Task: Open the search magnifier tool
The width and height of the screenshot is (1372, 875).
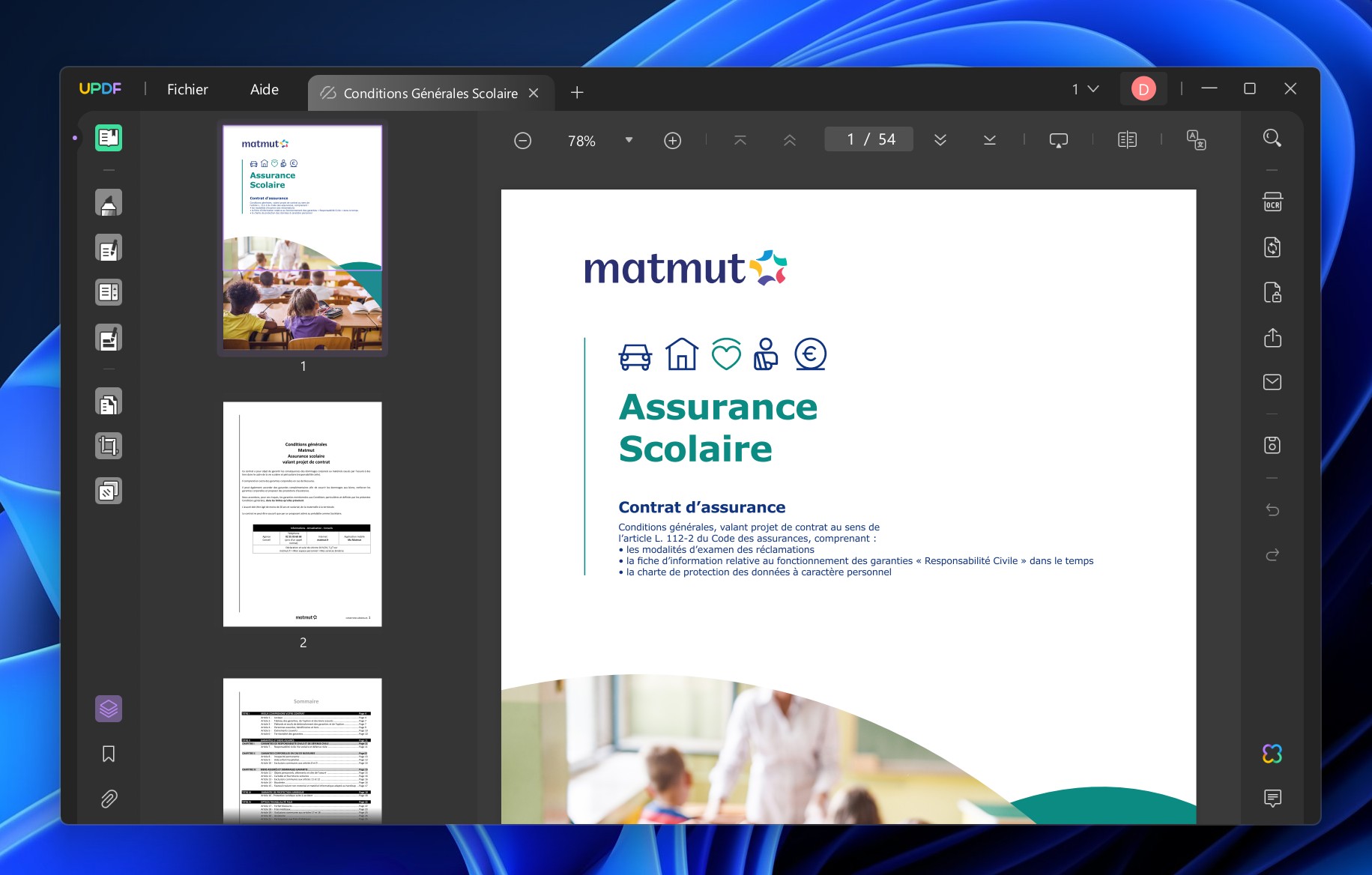Action: tap(1272, 138)
